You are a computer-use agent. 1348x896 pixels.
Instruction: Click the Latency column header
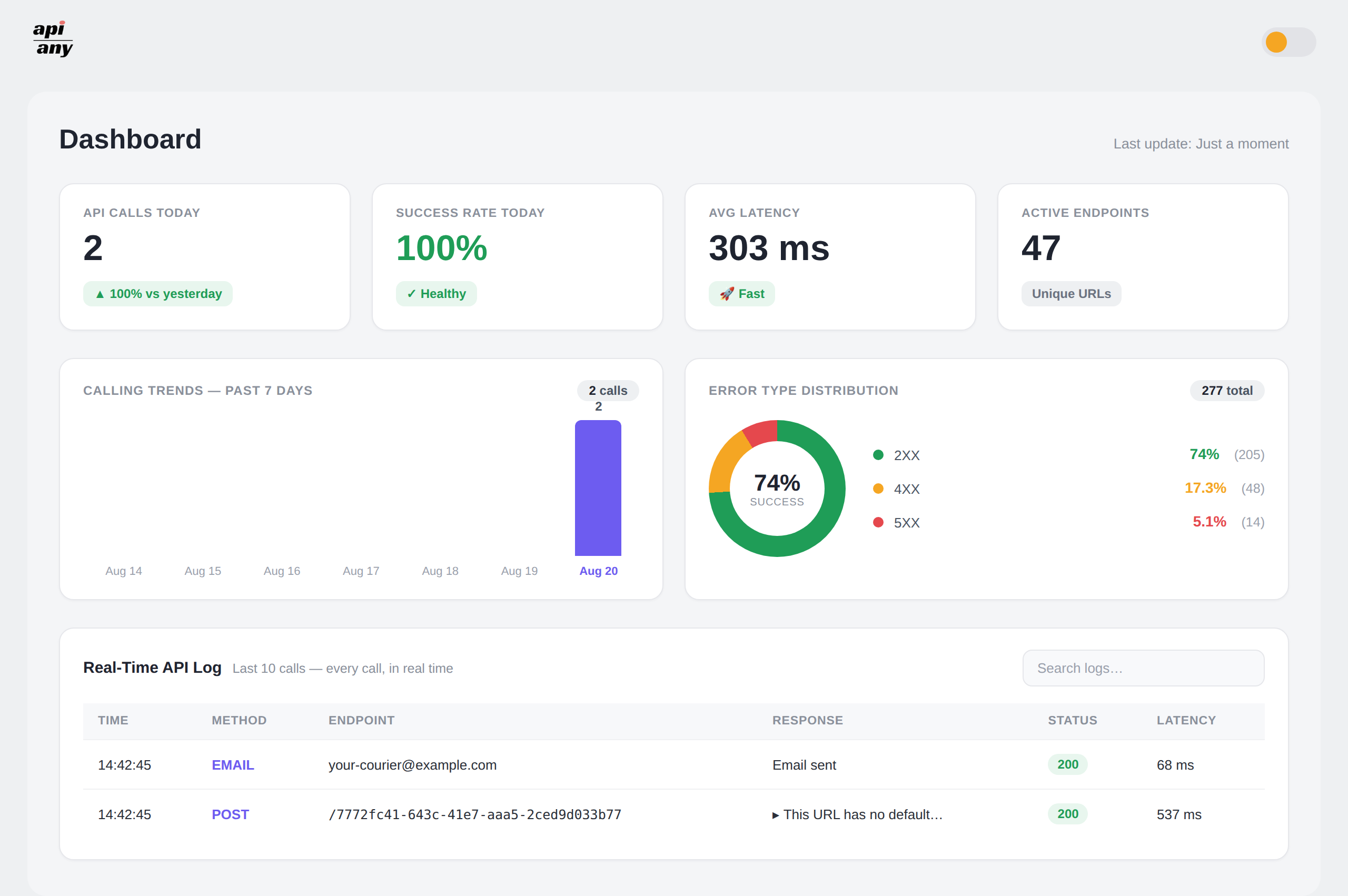pyautogui.click(x=1186, y=721)
